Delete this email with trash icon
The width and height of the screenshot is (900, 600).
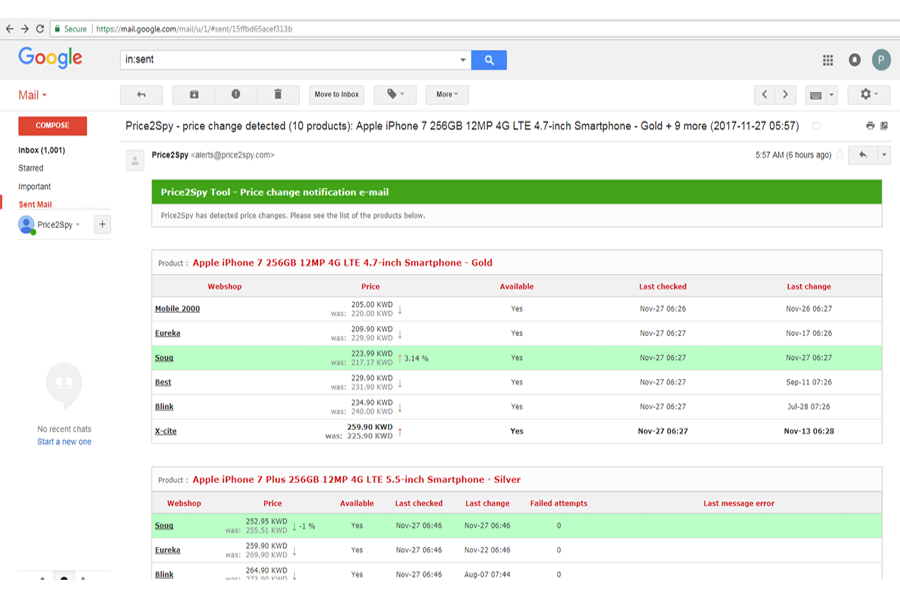pyautogui.click(x=278, y=95)
